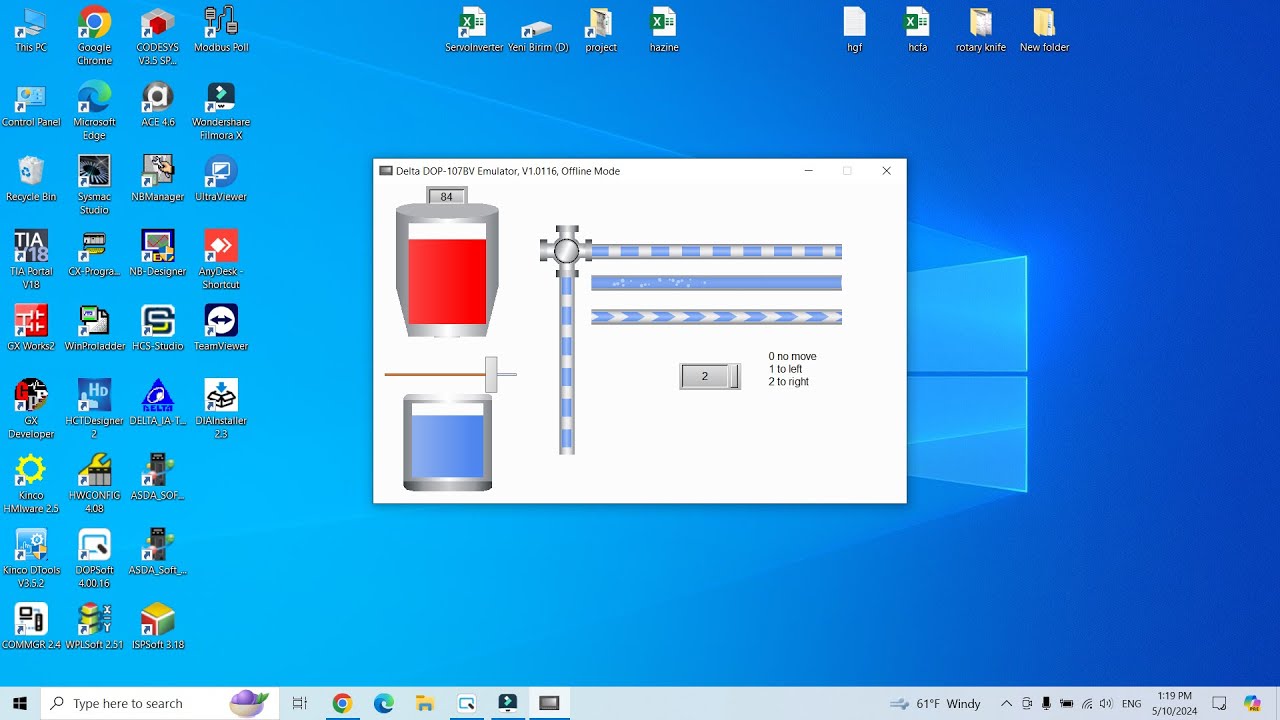
Task: Click the taskbar search box
Action: 160,703
